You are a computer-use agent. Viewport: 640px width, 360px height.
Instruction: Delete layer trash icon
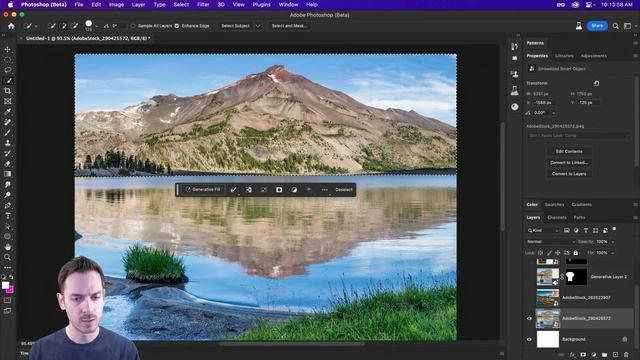pyautogui.click(x=626, y=355)
